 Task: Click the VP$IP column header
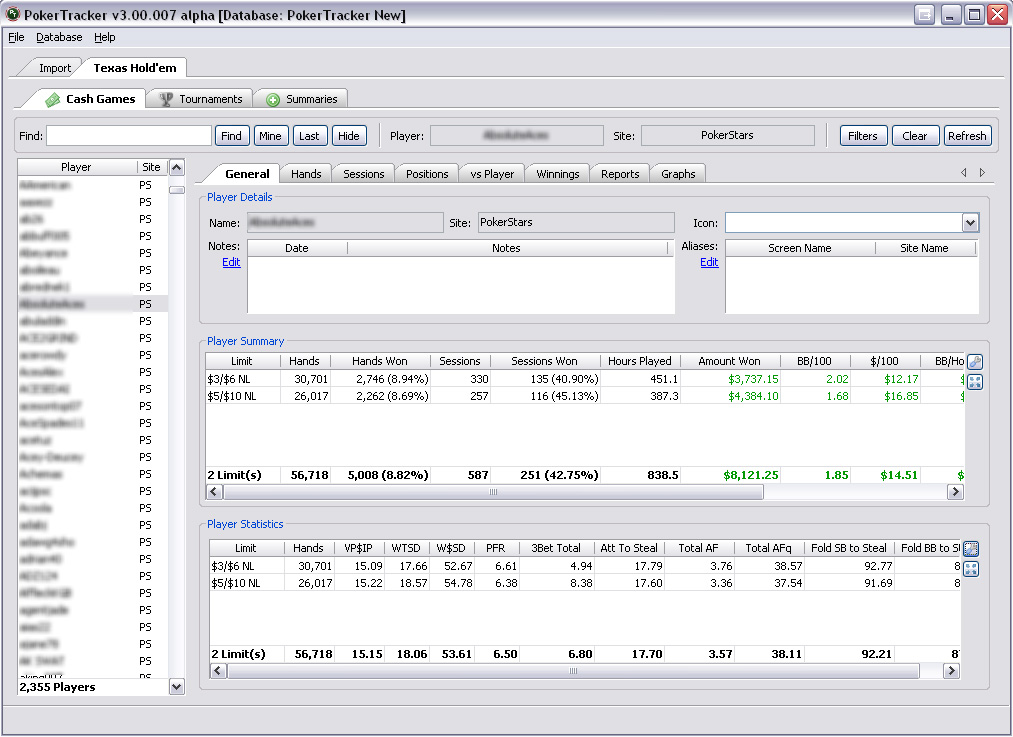[x=358, y=548]
